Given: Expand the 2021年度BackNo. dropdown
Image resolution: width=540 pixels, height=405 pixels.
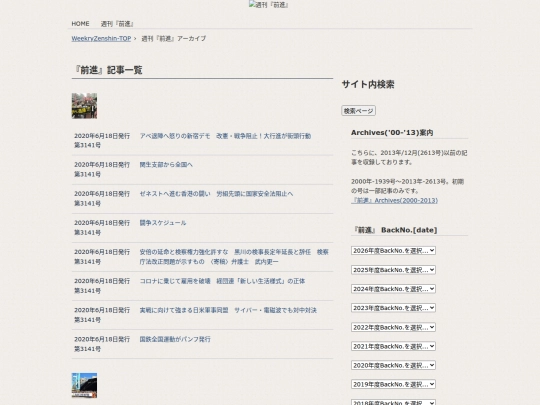Looking at the screenshot, I should (393, 346).
